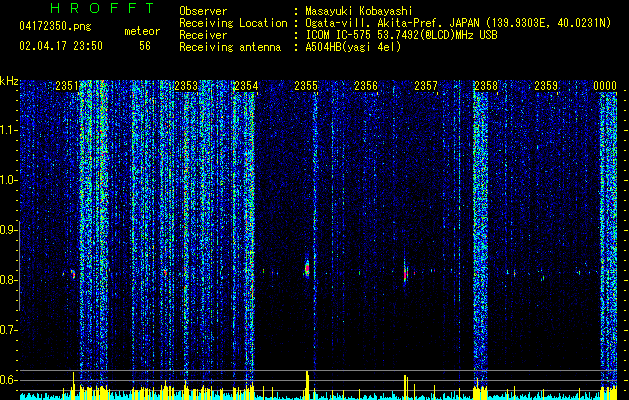Click the 0000 time marker
The width and height of the screenshot is (629, 400).
pos(605,86)
